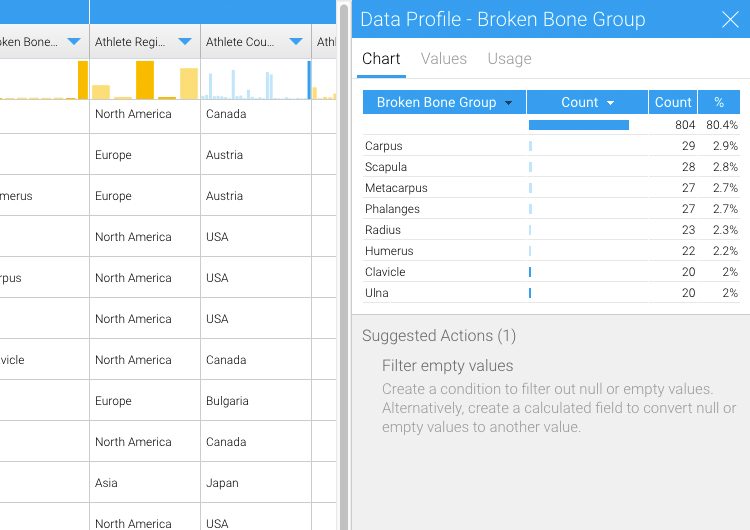Viewport: 750px width, 530px height.
Task: Select the Scapula row
Action: tap(551, 167)
